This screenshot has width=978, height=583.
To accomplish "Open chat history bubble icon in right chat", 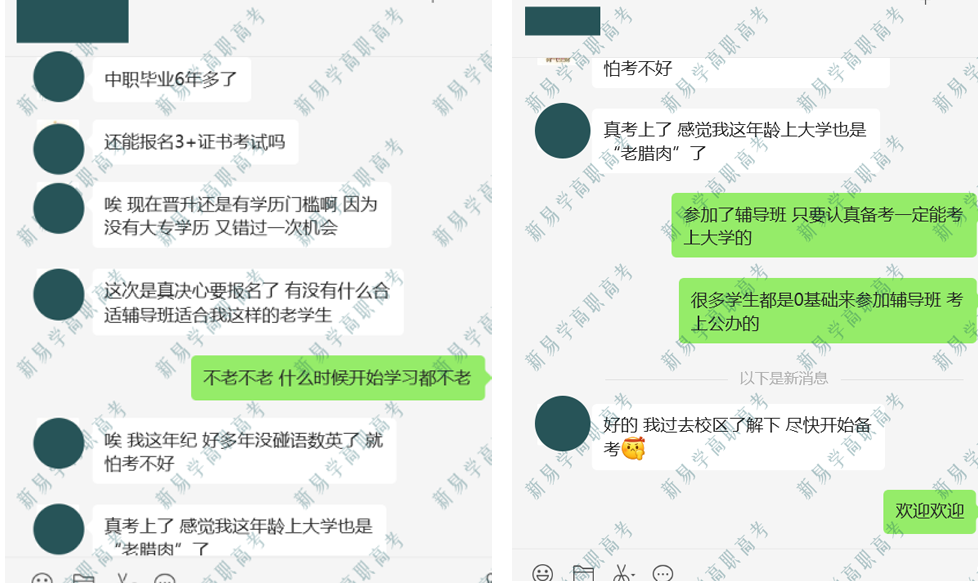I will (x=662, y=574).
